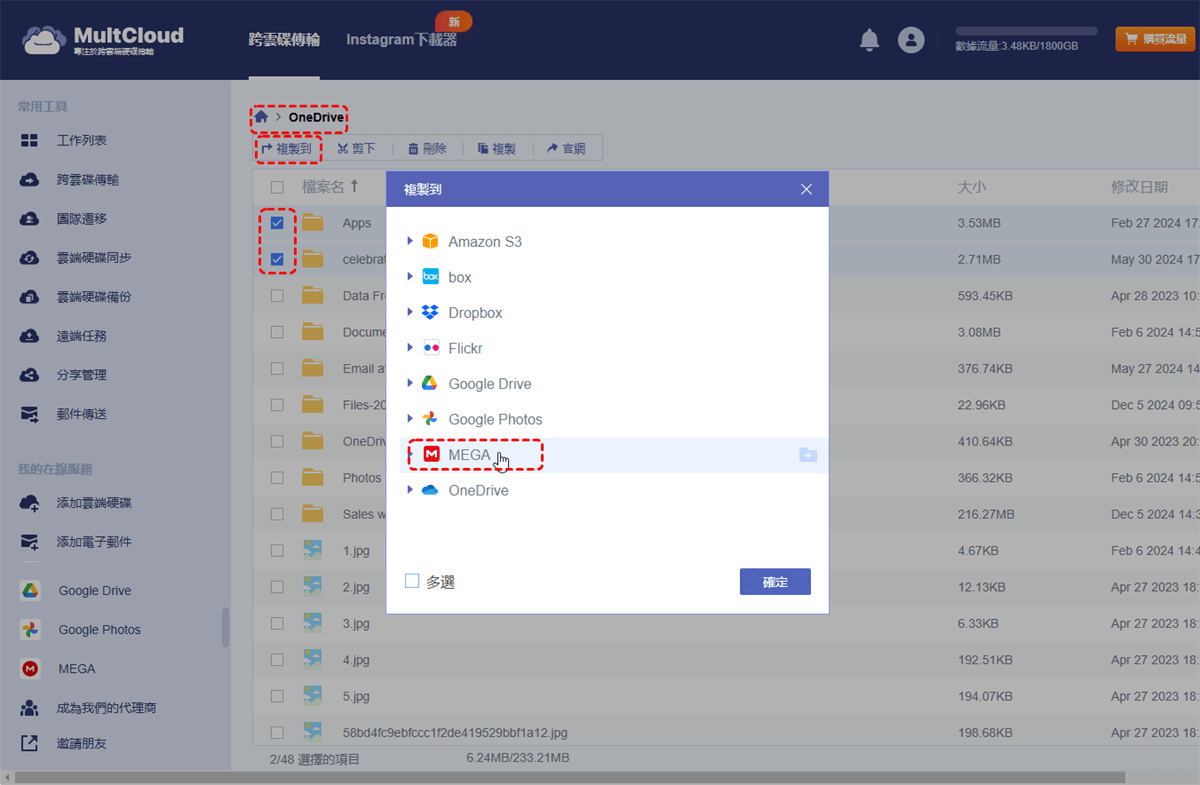Click 複製到 toolbar button
Screen dimensions: 1200x785
286,149
